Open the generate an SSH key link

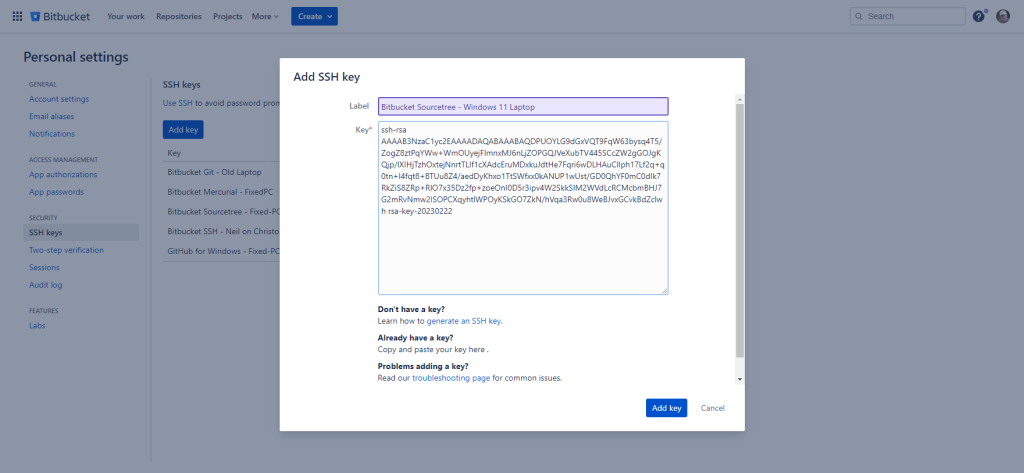point(463,321)
